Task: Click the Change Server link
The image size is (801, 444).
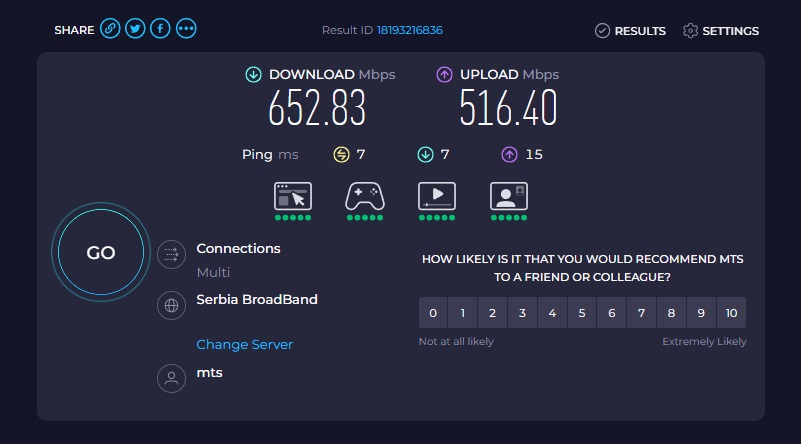Action: 244,344
